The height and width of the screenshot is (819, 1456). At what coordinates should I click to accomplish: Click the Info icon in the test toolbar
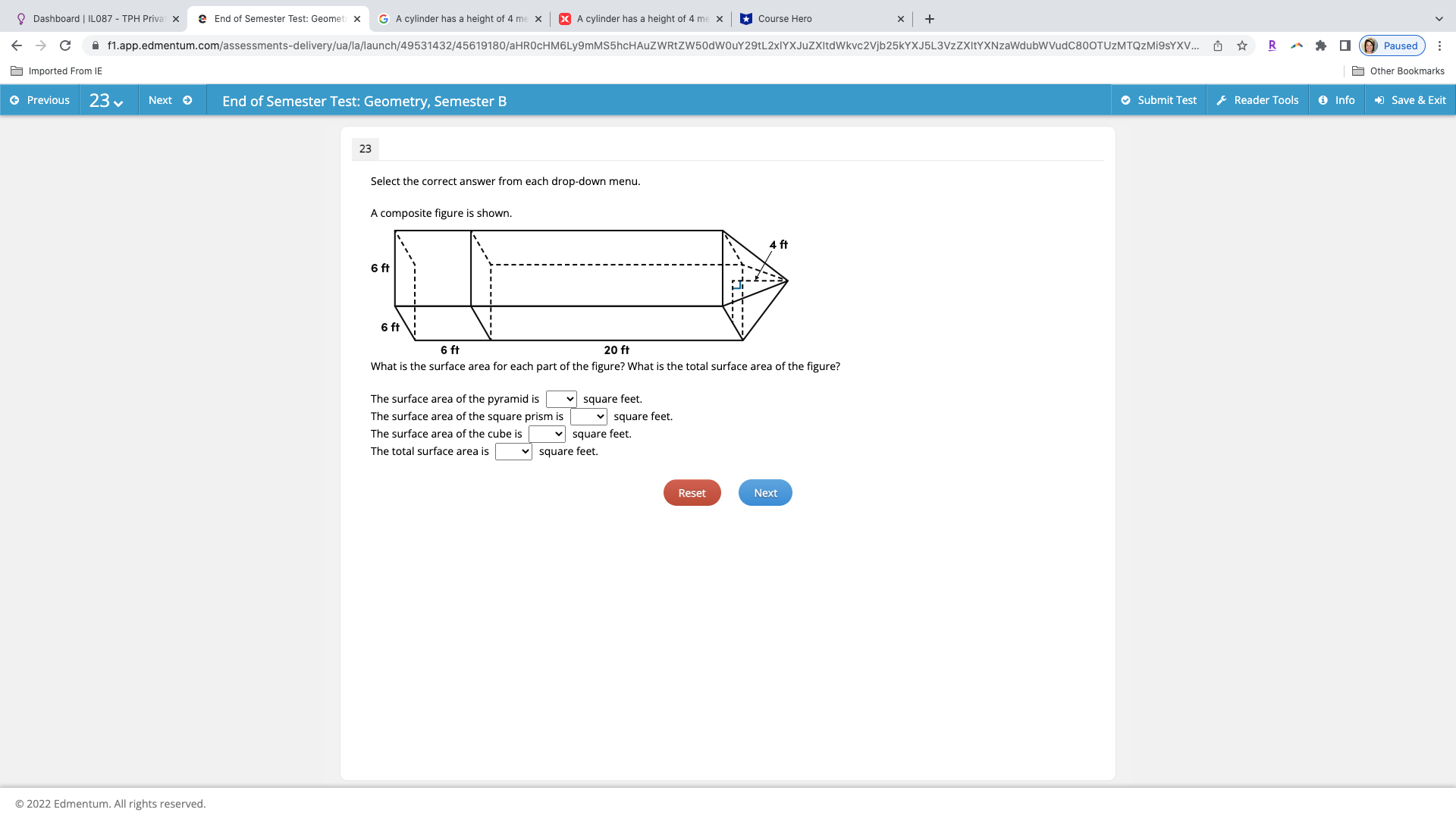pos(1323,99)
